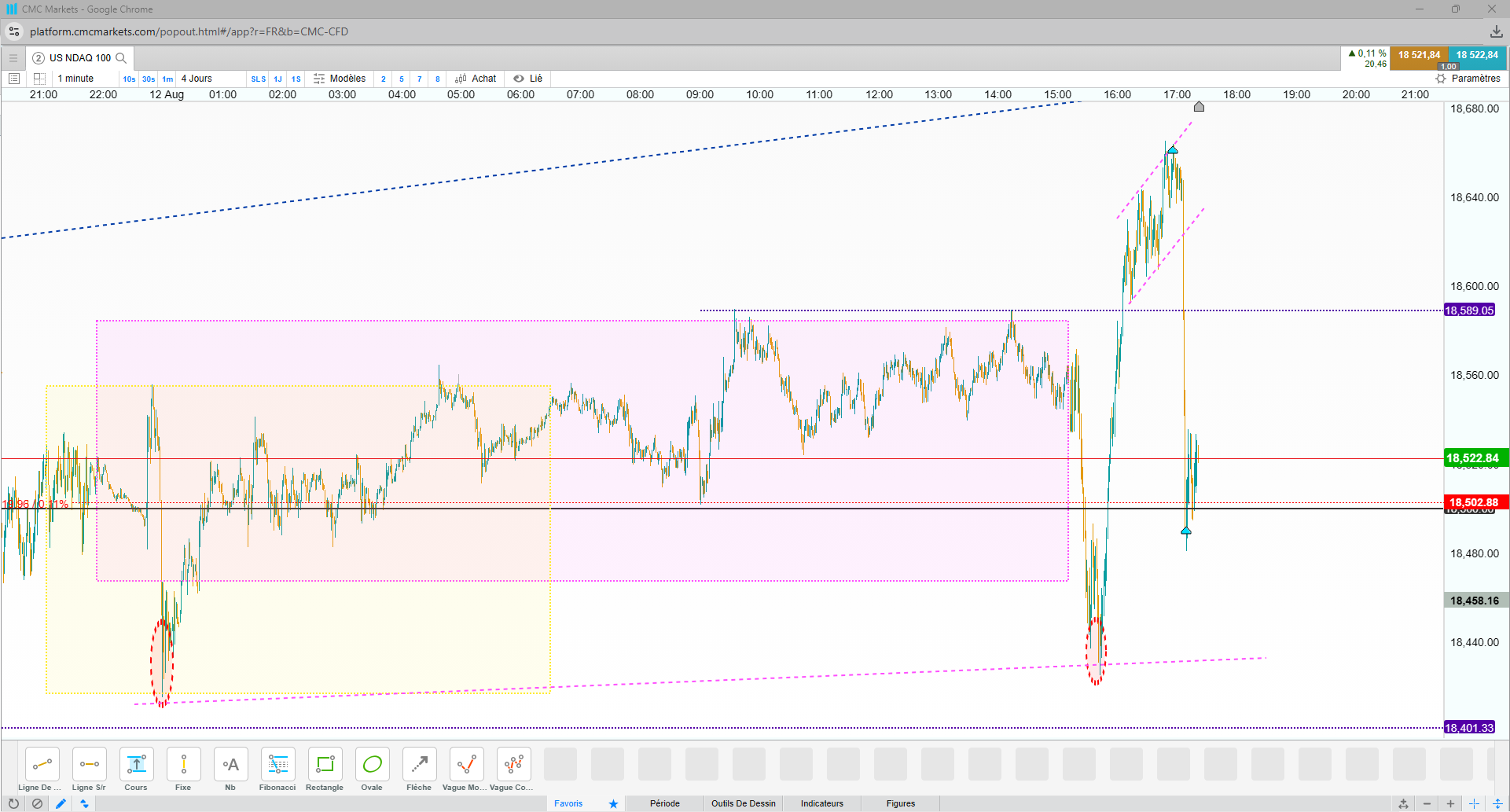Load chart template preset 7
This screenshot has width=1510, height=812.
click(x=420, y=79)
